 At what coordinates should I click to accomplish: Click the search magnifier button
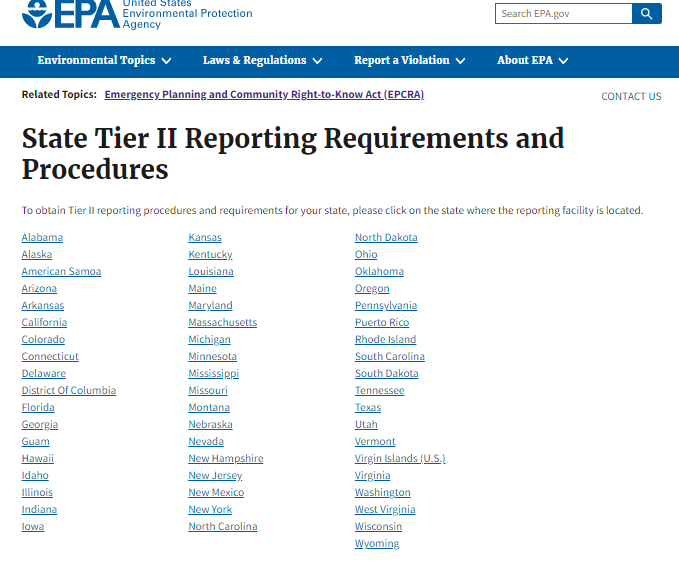pyautogui.click(x=647, y=13)
